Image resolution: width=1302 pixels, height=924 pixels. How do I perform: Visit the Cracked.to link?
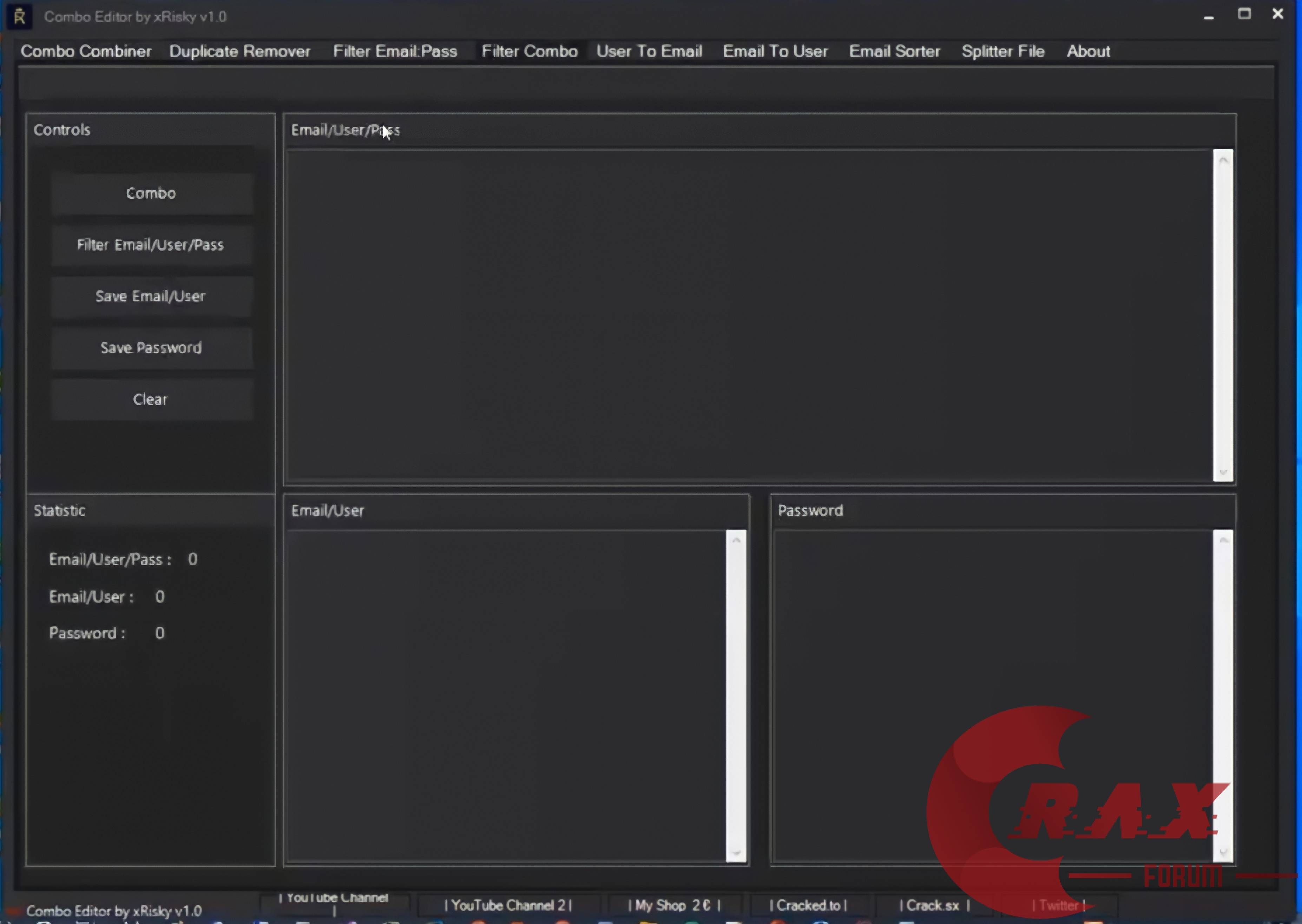tap(808, 905)
